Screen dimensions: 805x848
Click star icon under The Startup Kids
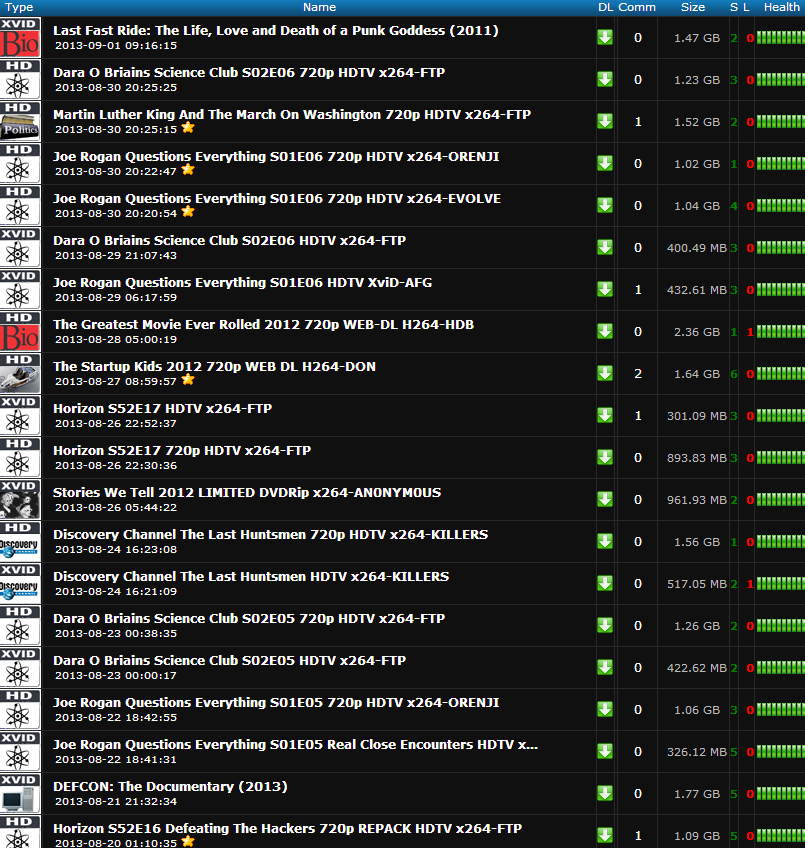click(188, 380)
